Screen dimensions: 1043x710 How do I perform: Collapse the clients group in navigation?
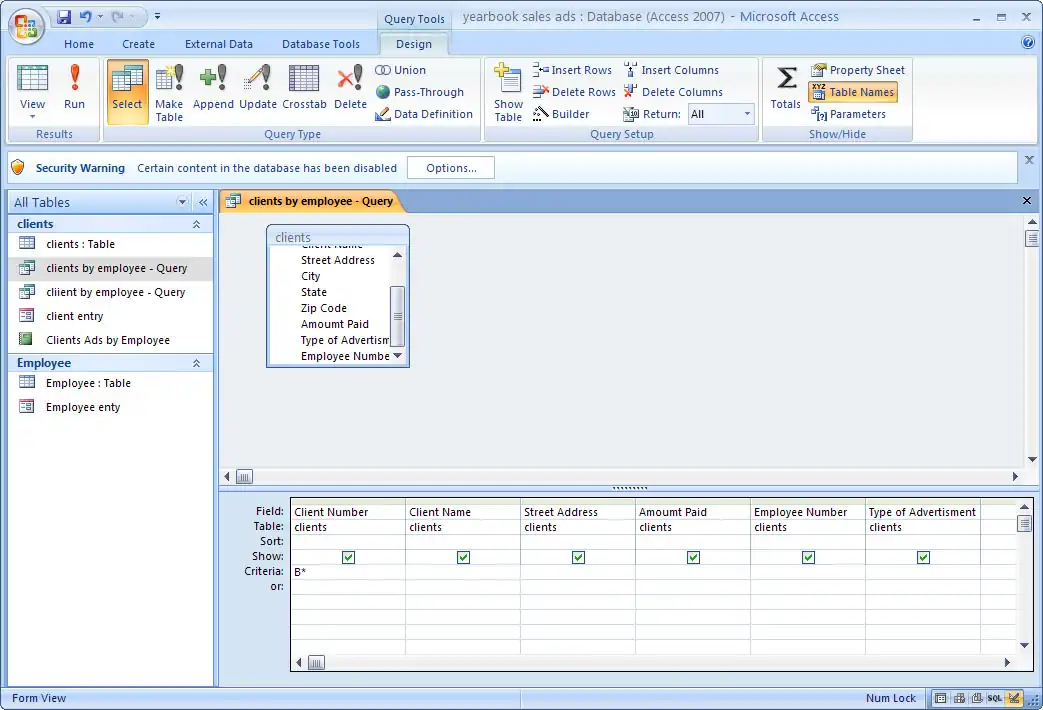coord(196,225)
